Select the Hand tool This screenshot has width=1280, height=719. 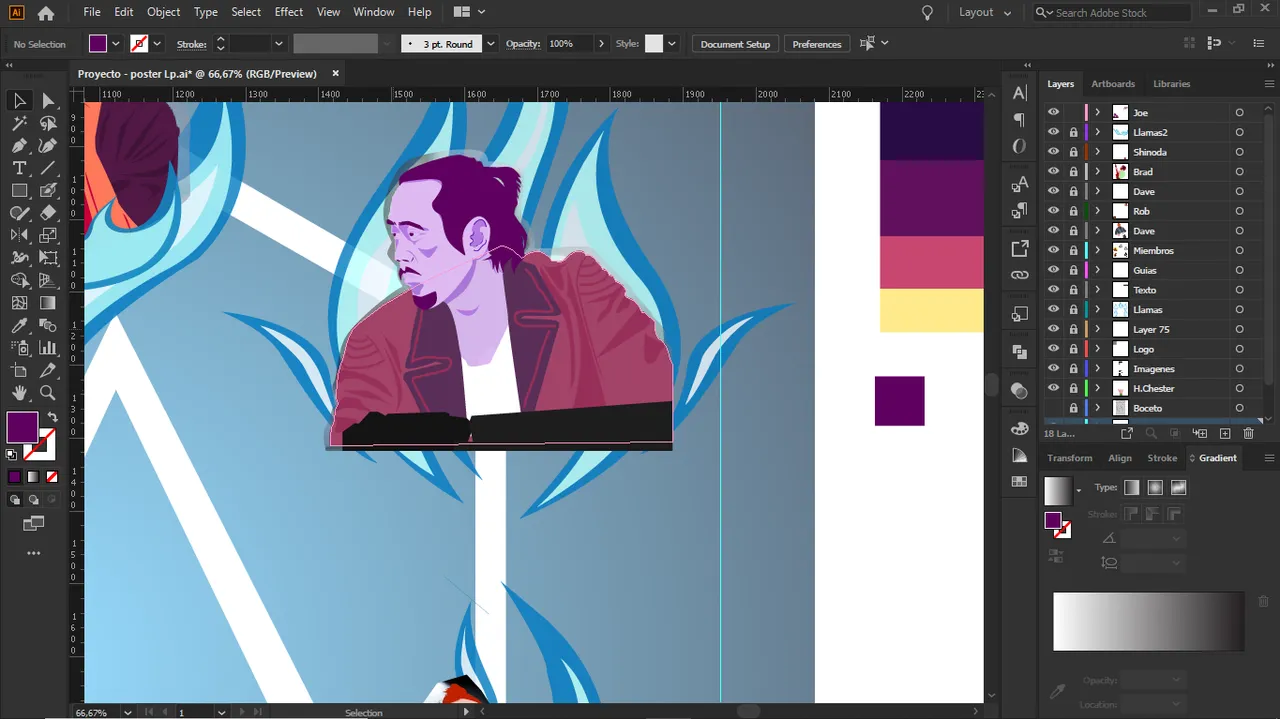tap(19, 393)
